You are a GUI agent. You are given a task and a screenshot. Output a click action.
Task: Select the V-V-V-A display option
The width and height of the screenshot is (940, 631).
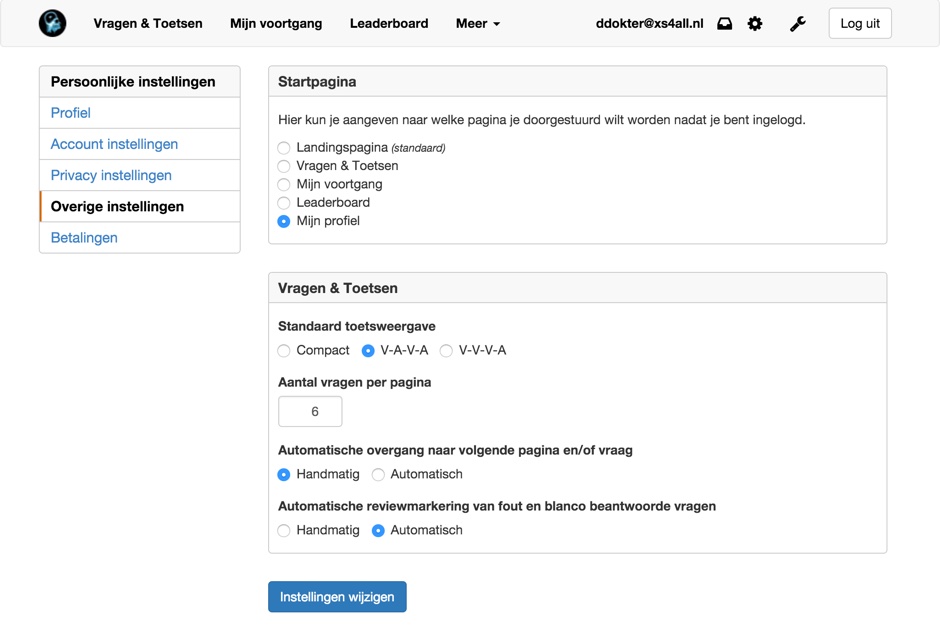(446, 351)
